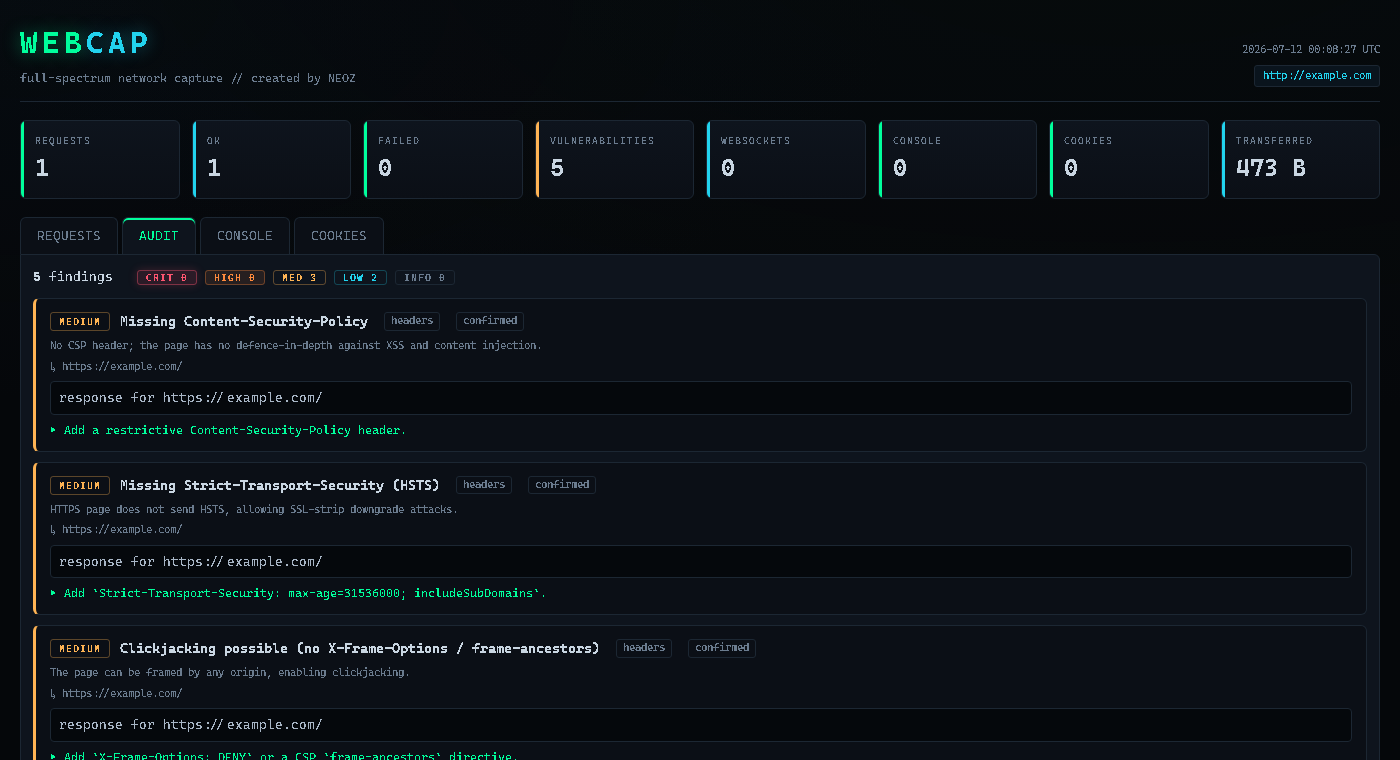The height and width of the screenshot is (760, 1400).
Task: Click the confirmed tag on Content-Security-Policy finding
Action: (490, 321)
